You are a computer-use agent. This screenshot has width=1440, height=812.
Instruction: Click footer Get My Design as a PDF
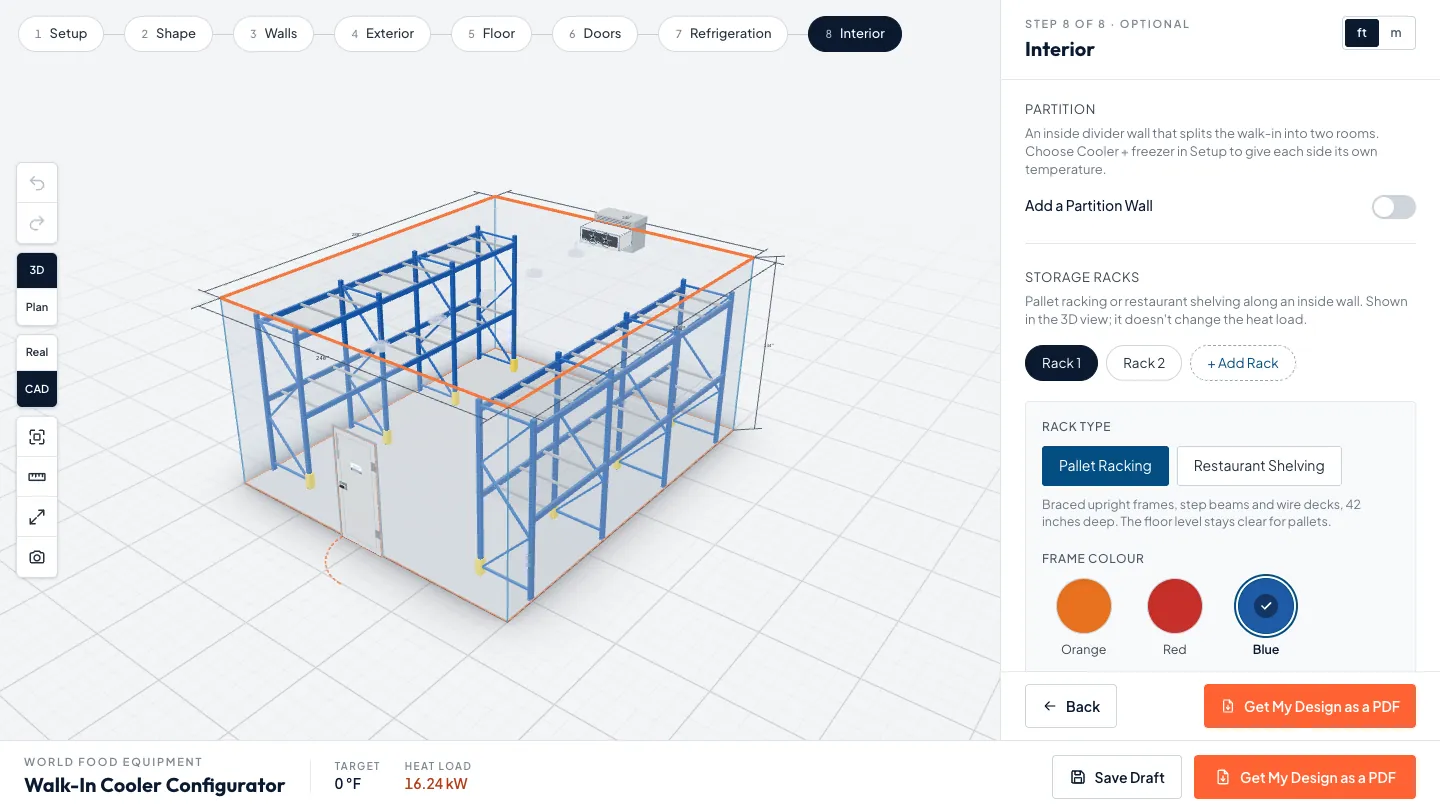tap(1305, 777)
